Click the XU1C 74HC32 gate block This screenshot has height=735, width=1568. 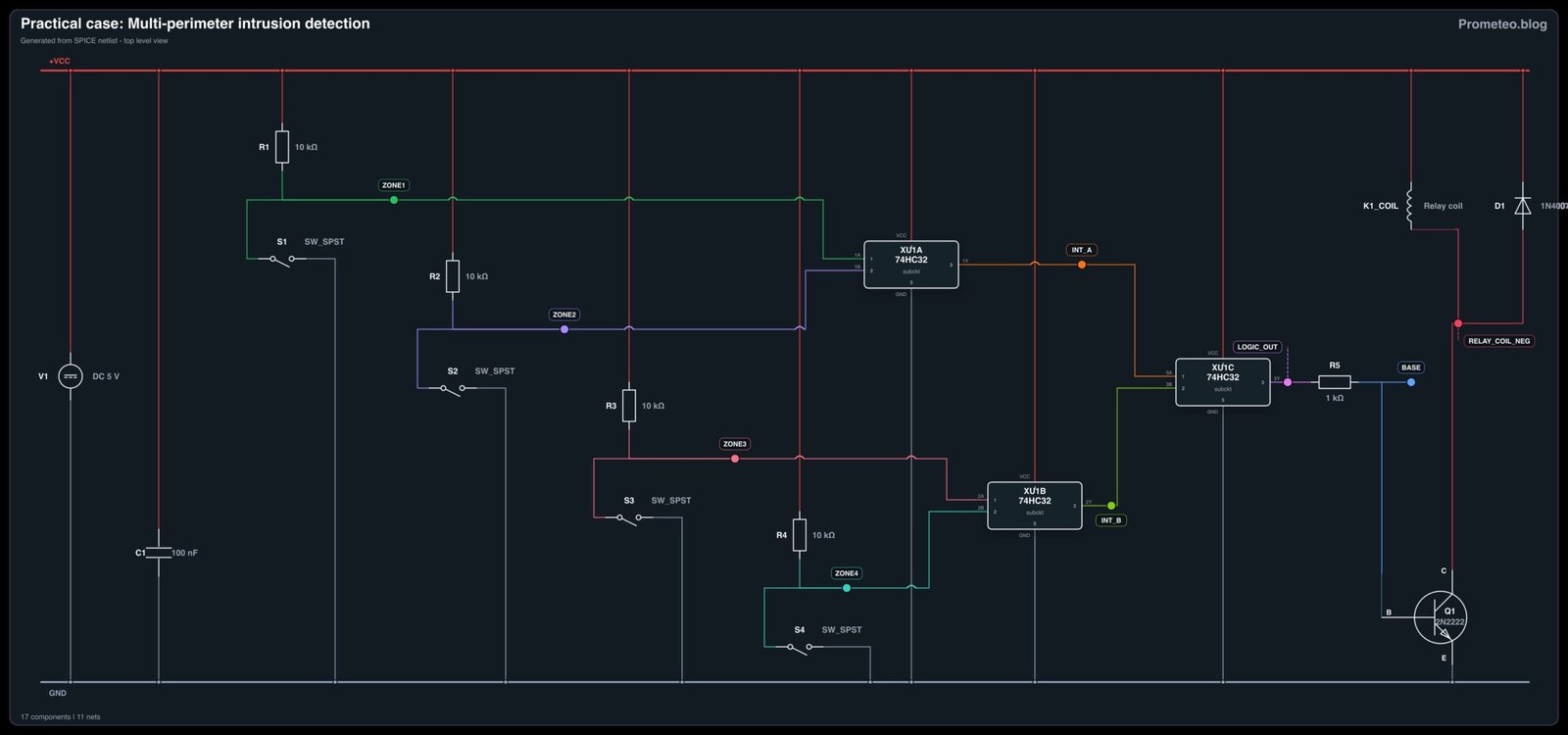click(x=1223, y=382)
